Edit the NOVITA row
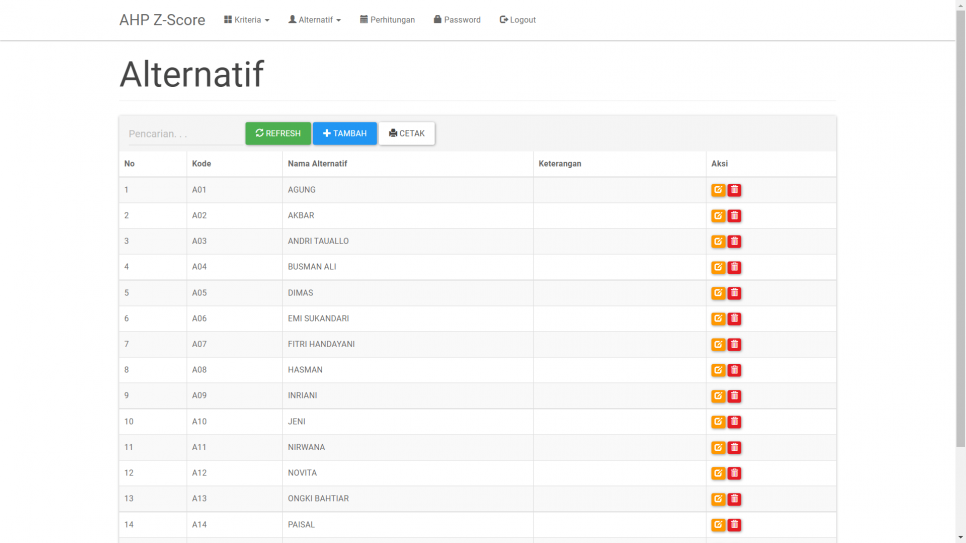 [718, 473]
